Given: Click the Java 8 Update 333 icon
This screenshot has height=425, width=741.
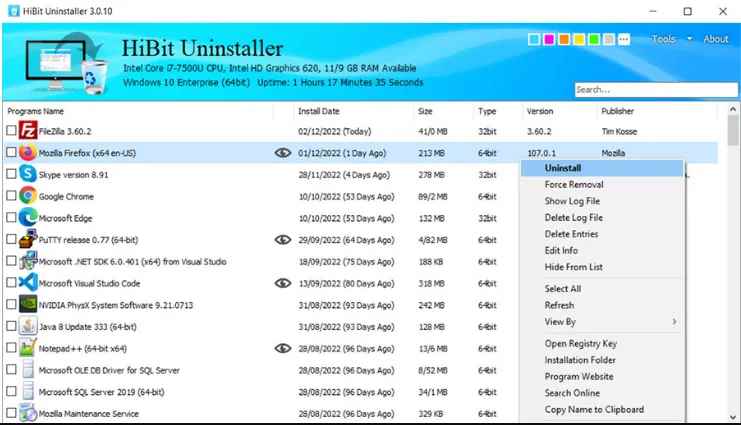Looking at the screenshot, I should (29, 327).
